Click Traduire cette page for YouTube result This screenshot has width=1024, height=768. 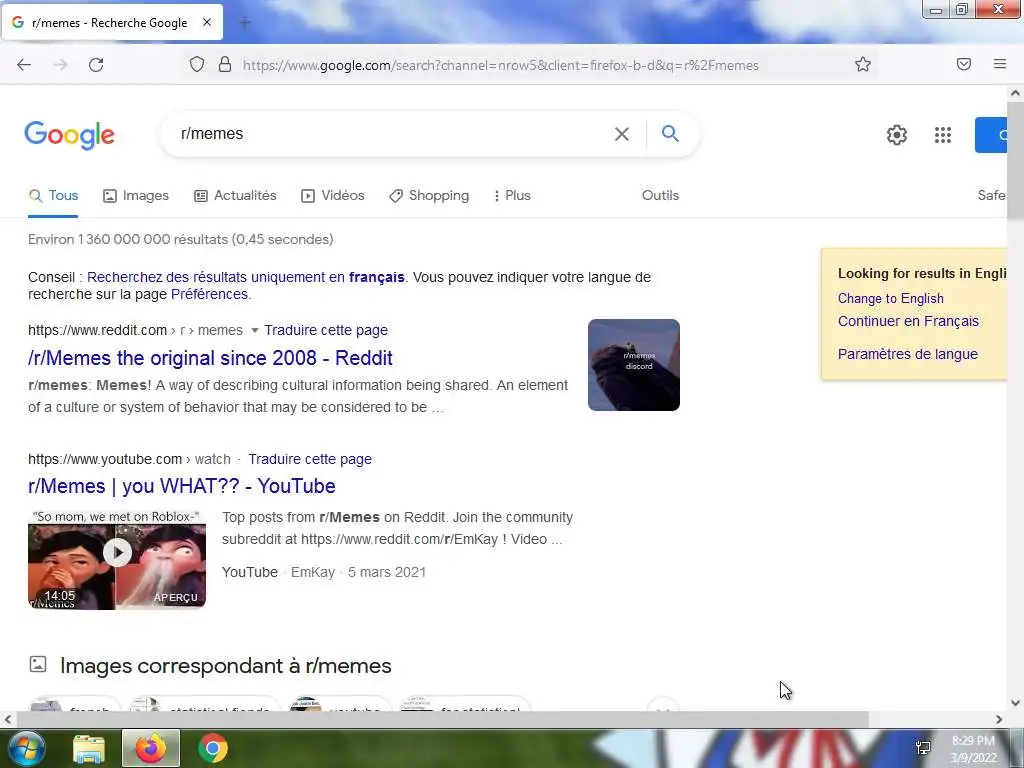(x=310, y=459)
